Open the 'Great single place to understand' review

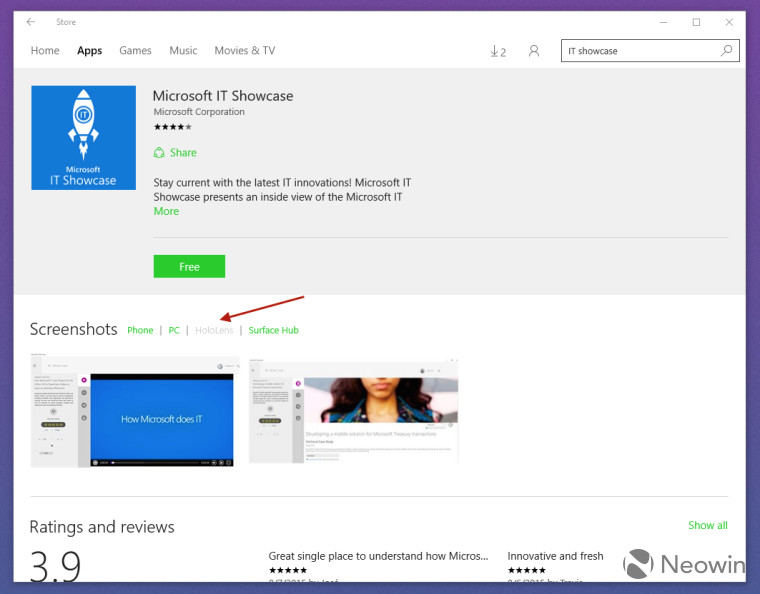point(378,556)
